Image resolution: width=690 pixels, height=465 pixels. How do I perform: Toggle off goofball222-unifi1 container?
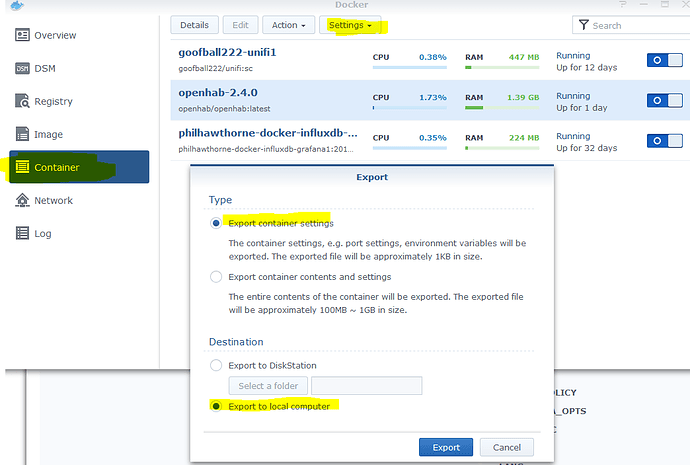point(664,60)
